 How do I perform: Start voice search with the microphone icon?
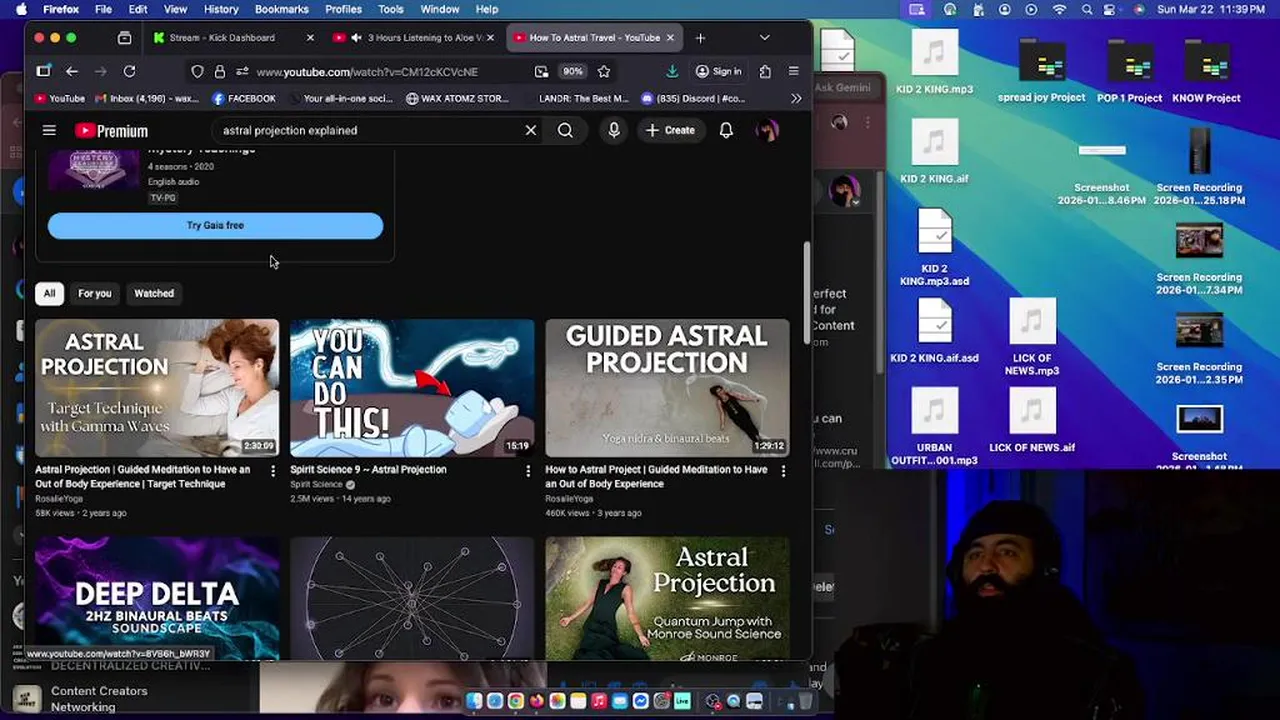[x=614, y=130]
